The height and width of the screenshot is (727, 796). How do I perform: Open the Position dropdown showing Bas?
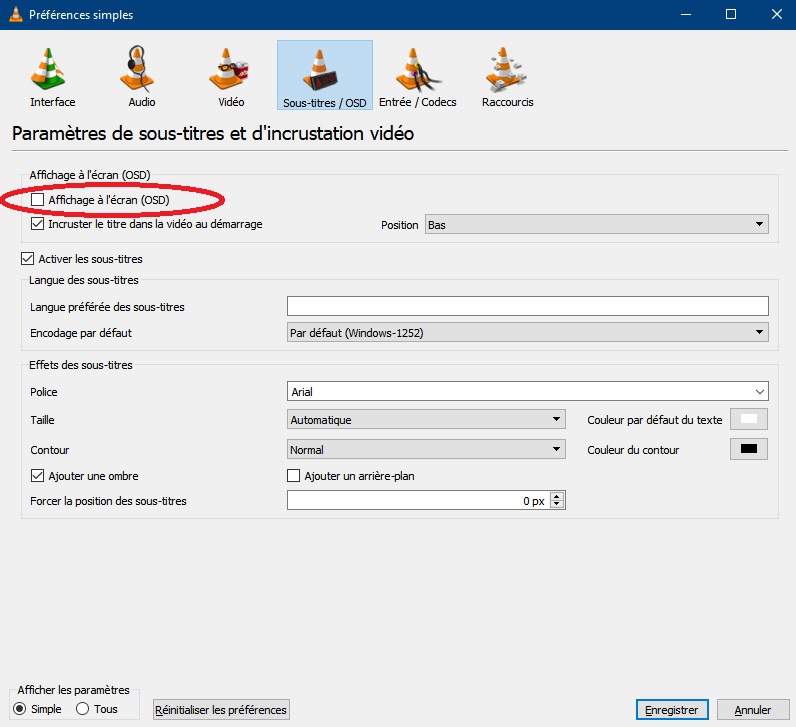pyautogui.click(x=596, y=224)
